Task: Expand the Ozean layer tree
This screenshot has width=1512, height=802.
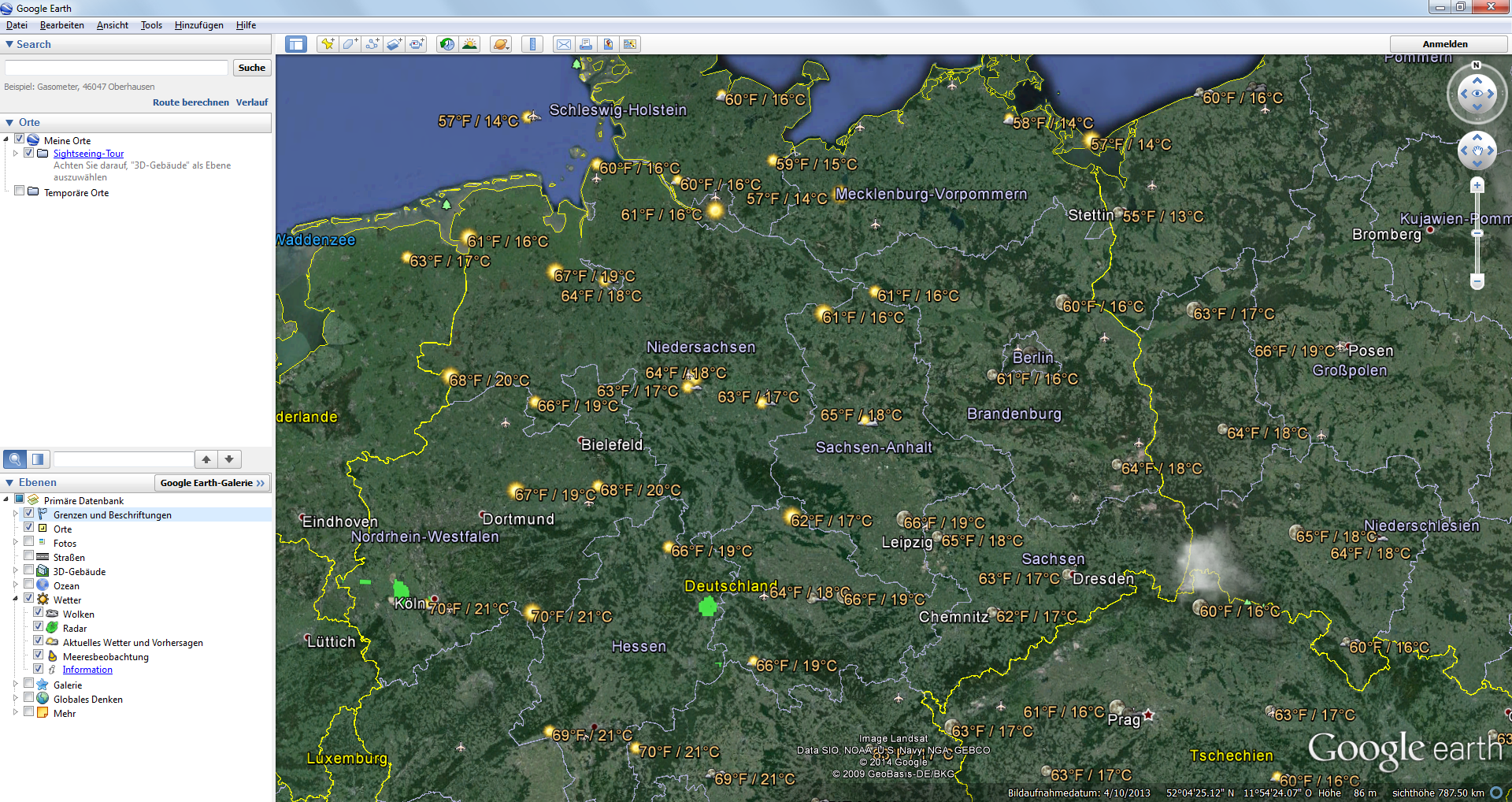Action: click(x=15, y=585)
